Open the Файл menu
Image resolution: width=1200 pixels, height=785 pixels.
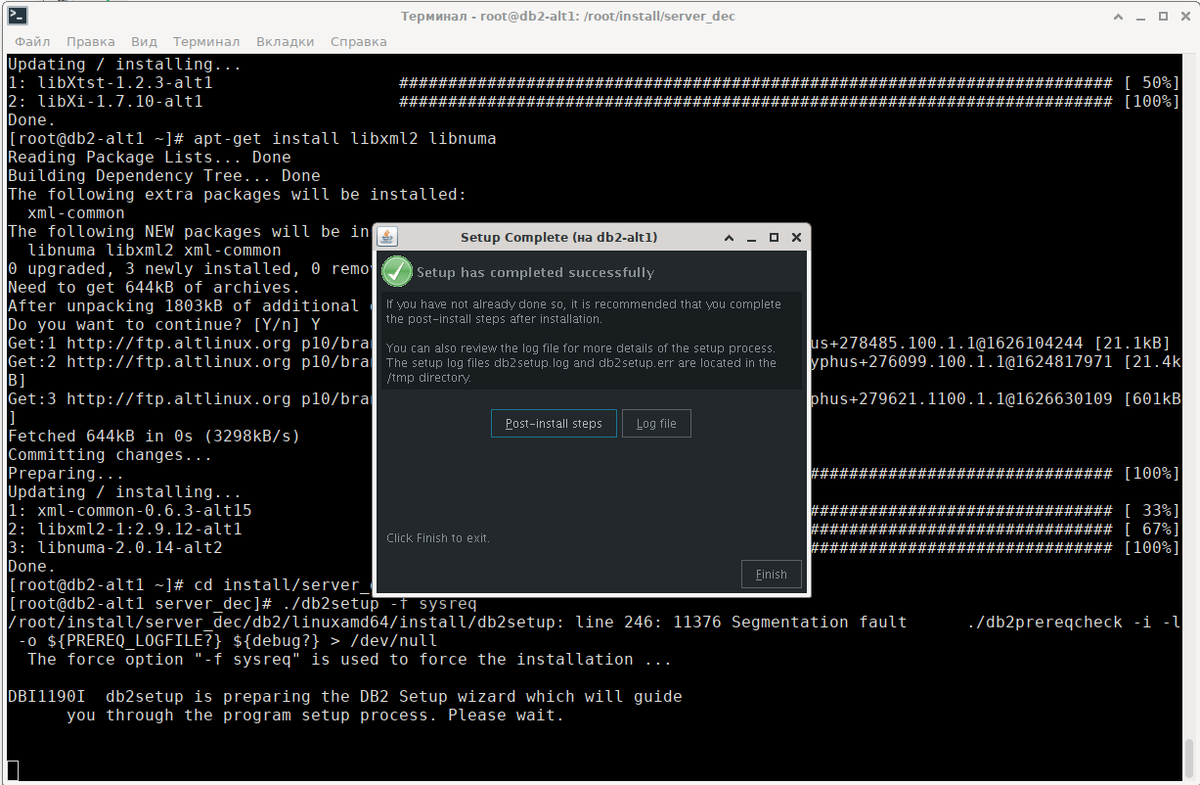tap(32, 41)
